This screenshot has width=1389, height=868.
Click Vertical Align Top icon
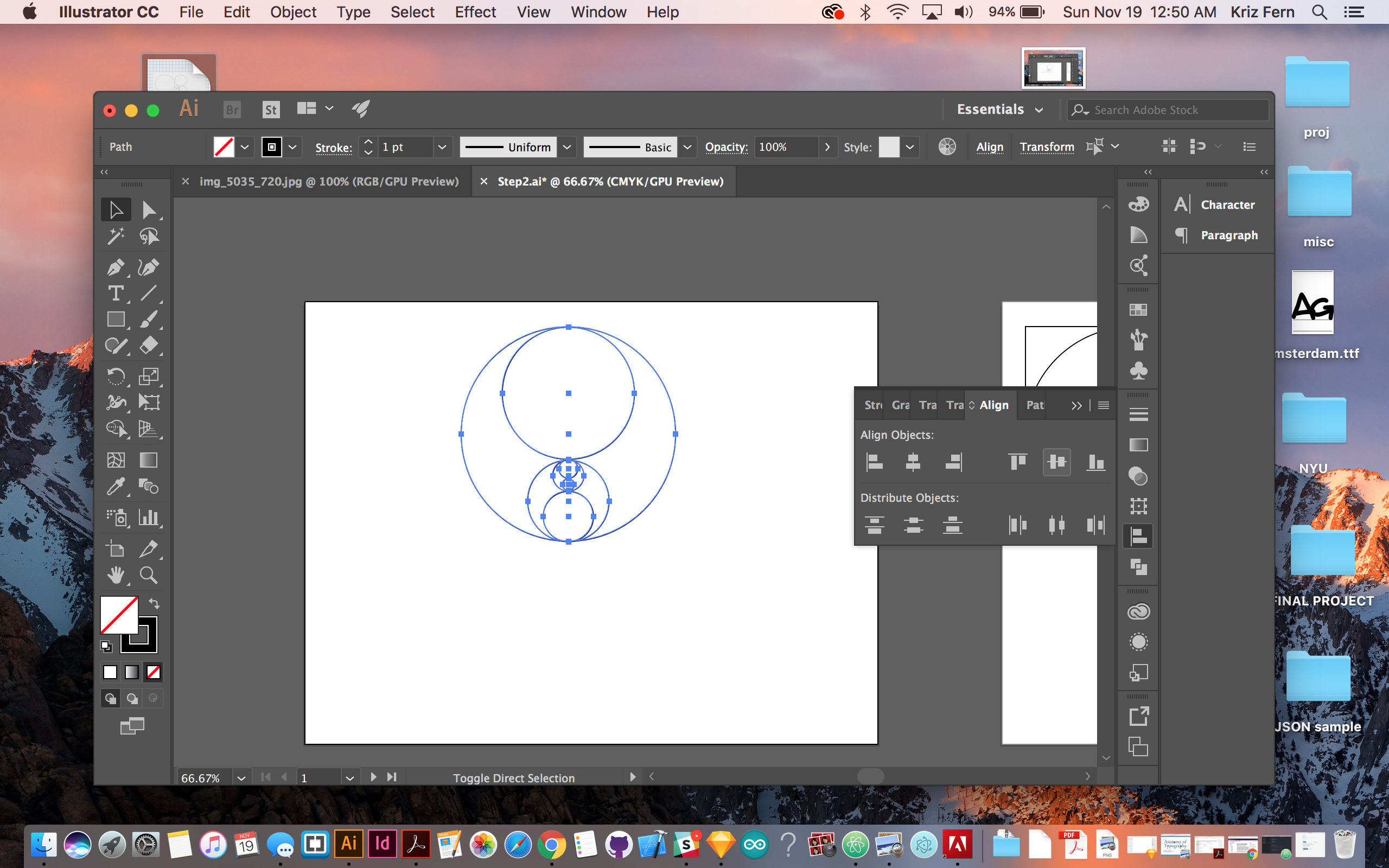point(1018,462)
